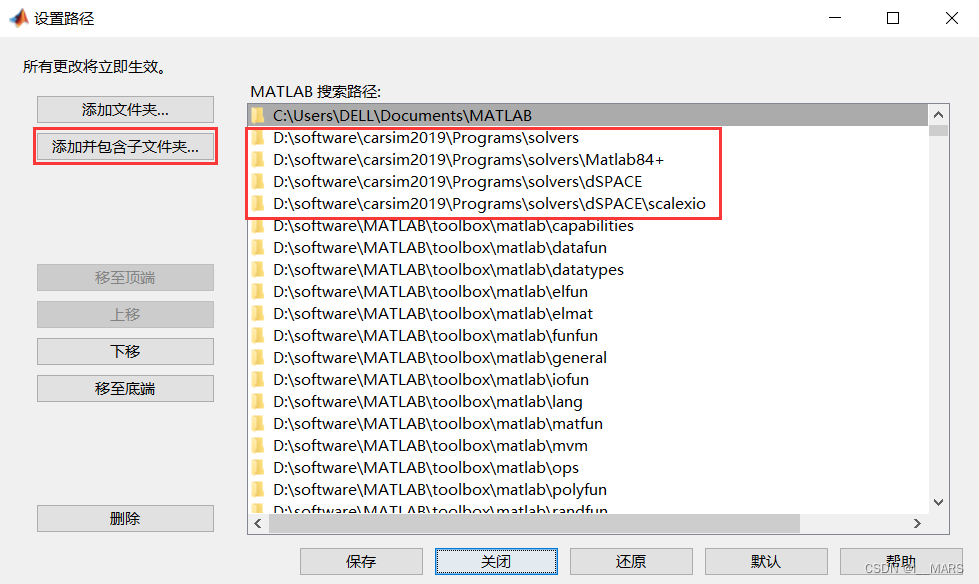Click folder icon of Documents\MATLAB row
This screenshot has height=584, width=979.
tap(258, 116)
